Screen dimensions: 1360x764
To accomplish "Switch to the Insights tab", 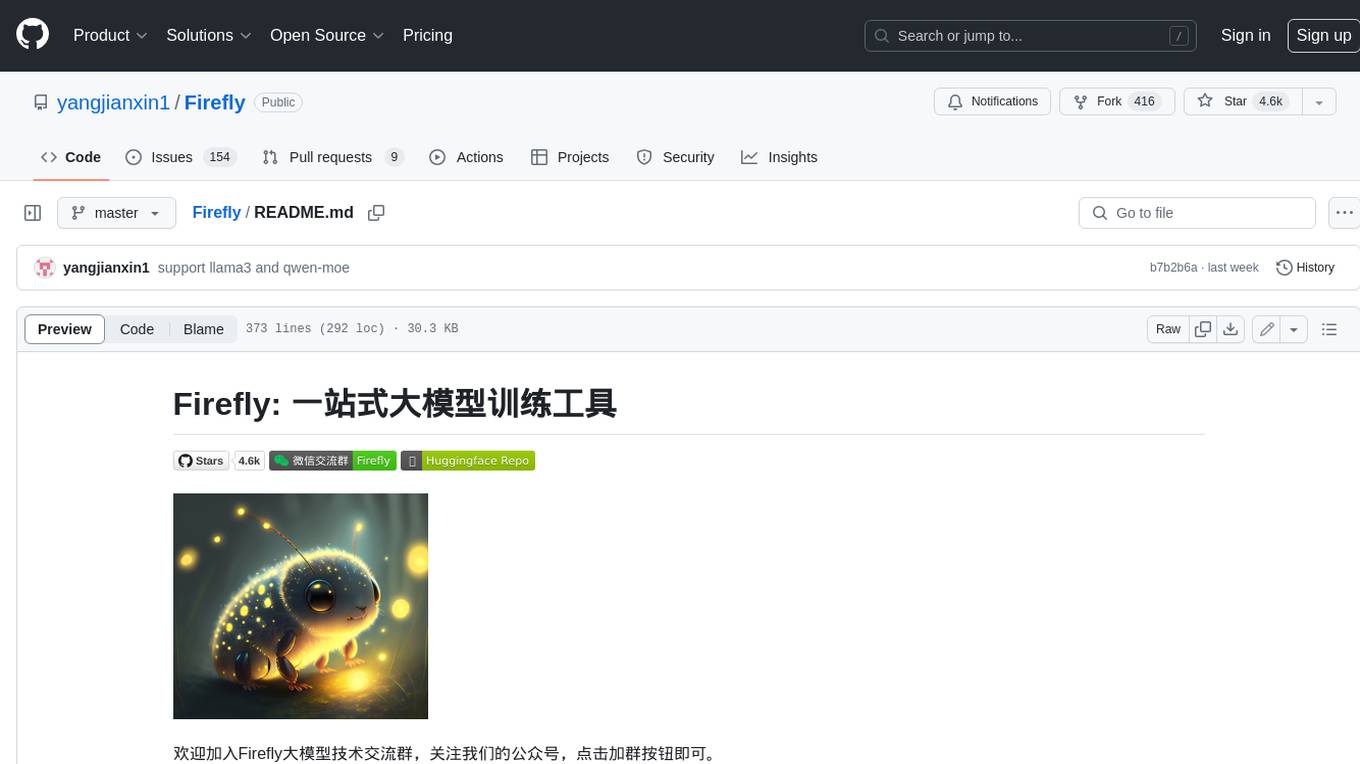I will pos(779,157).
